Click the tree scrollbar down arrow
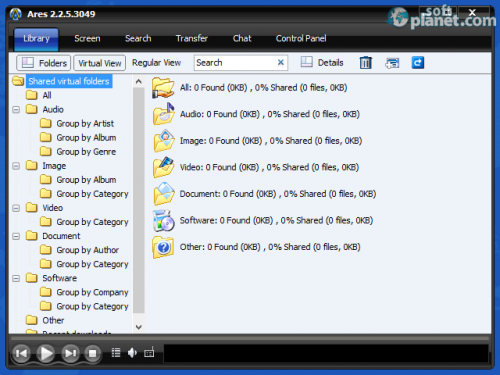 (x=139, y=327)
